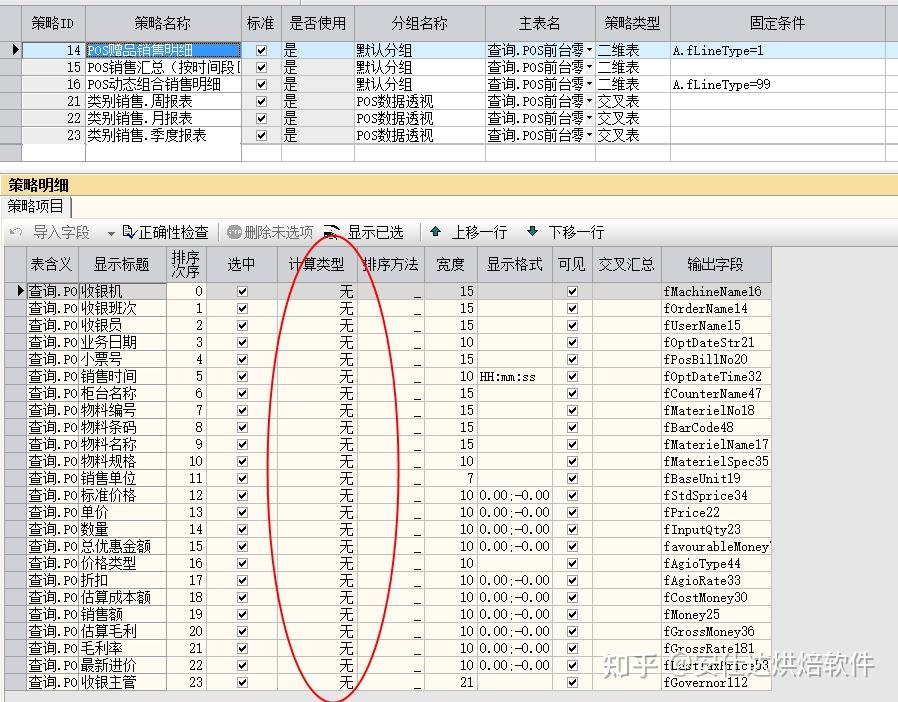Open 主表名 dropdown for strategy 16

589,85
